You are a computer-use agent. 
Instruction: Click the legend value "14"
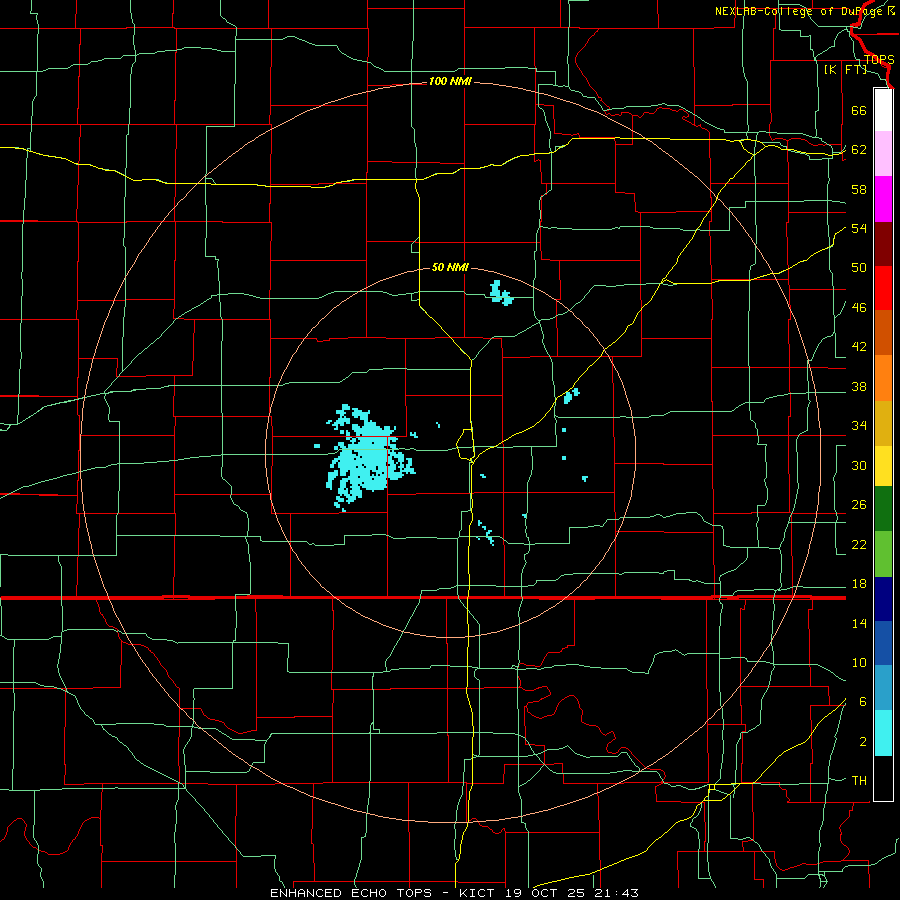coord(859,623)
